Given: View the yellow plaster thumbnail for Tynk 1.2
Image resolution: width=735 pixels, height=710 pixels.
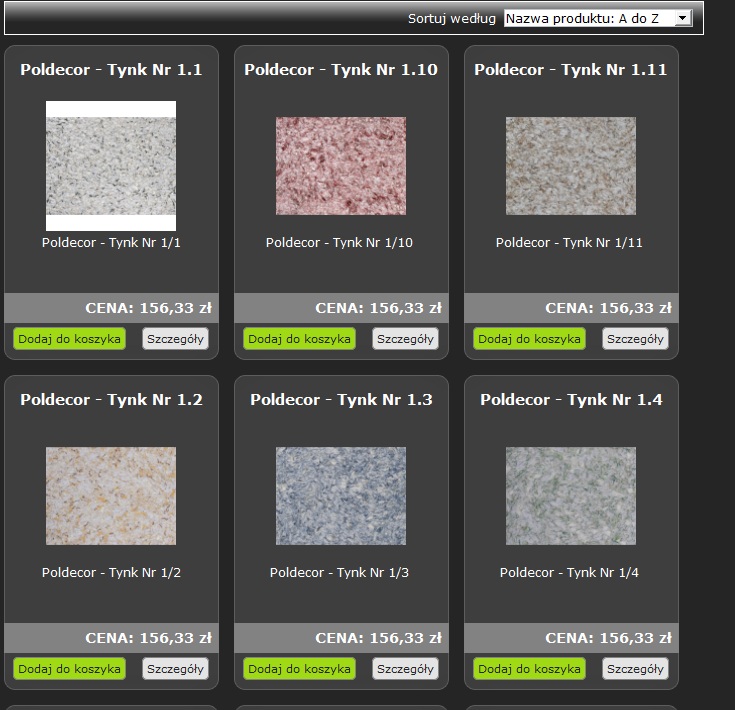Looking at the screenshot, I should (111, 496).
